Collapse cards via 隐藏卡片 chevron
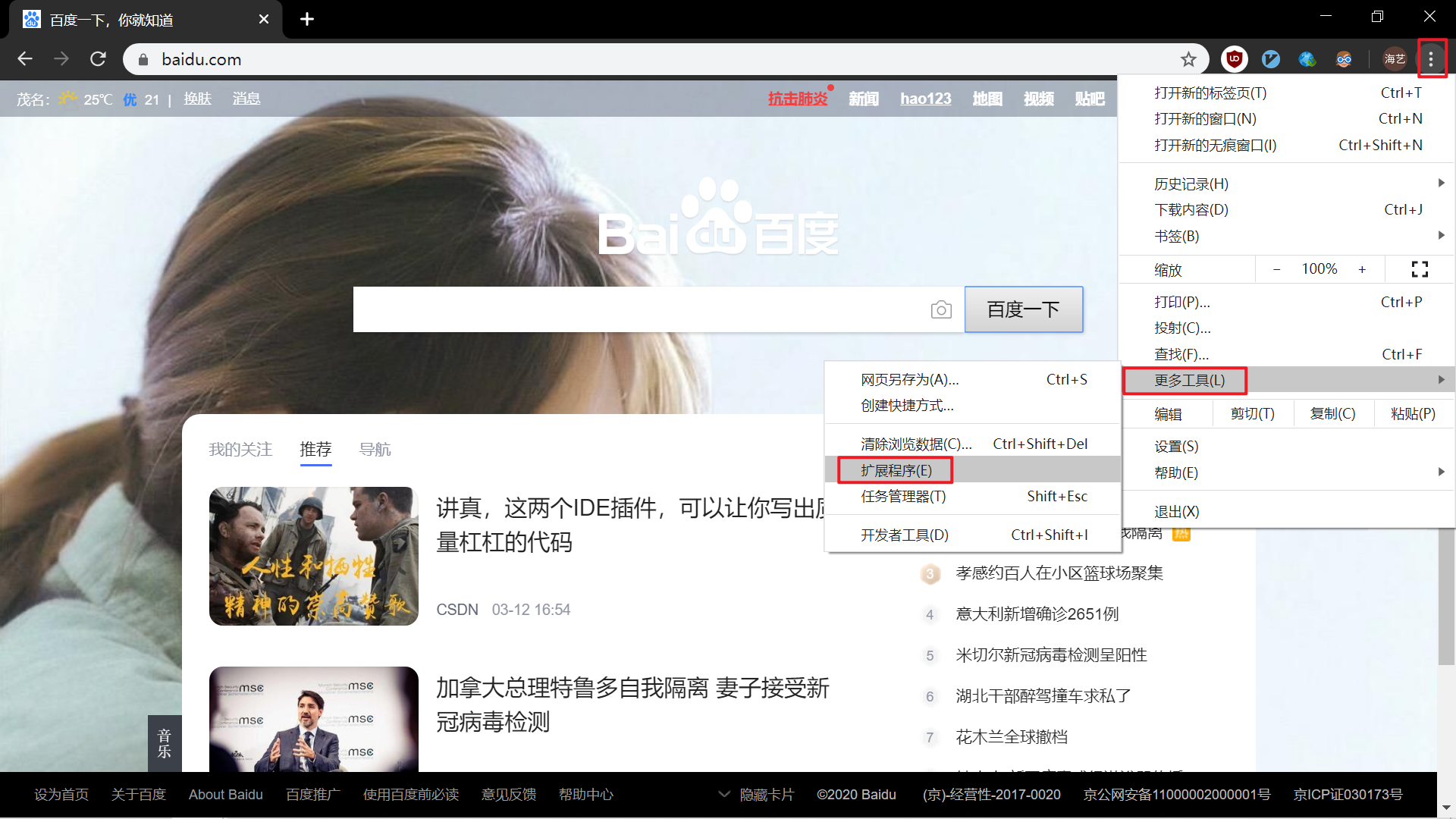 [724, 794]
